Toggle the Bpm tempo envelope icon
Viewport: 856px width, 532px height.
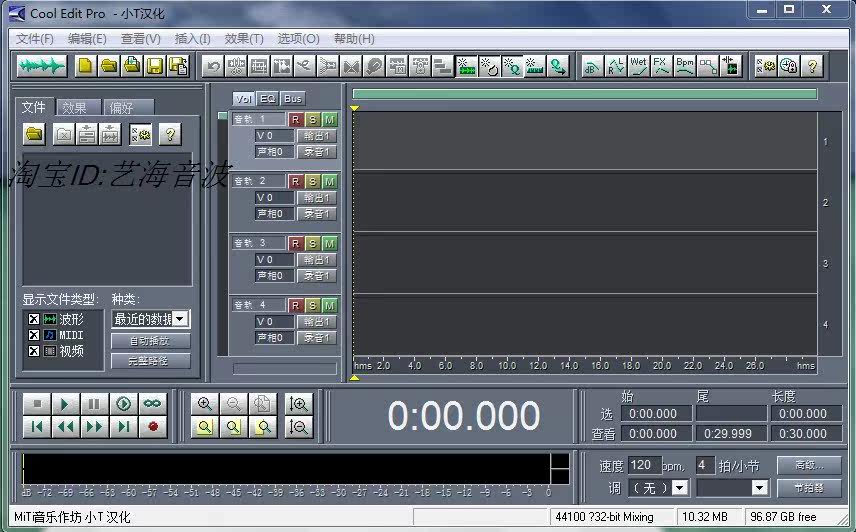click(685, 67)
